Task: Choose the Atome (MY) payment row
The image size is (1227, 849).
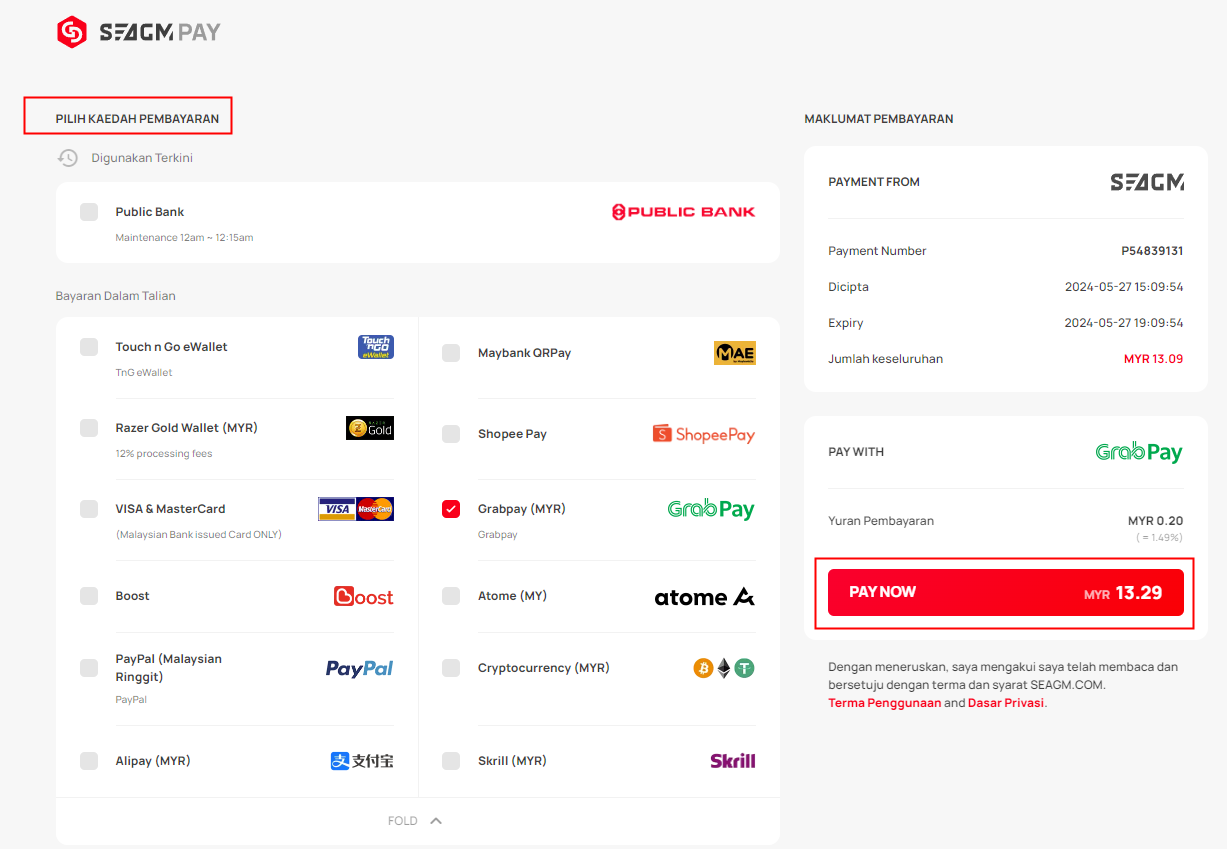Action: [599, 596]
